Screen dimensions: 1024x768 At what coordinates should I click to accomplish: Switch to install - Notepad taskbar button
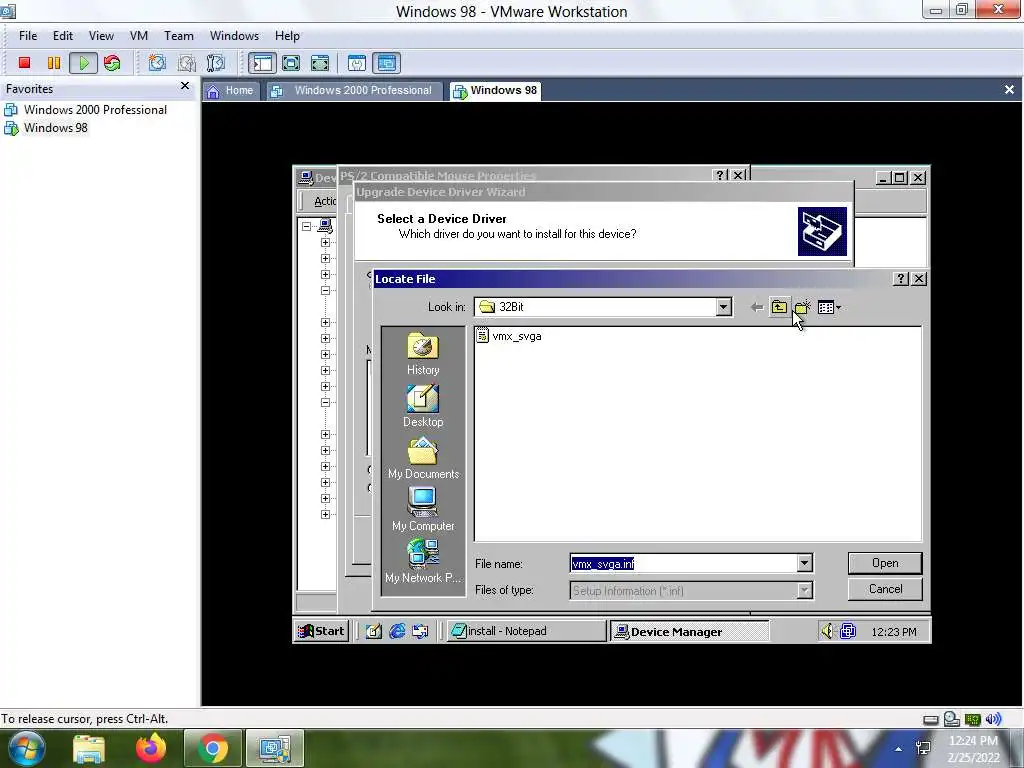click(527, 632)
